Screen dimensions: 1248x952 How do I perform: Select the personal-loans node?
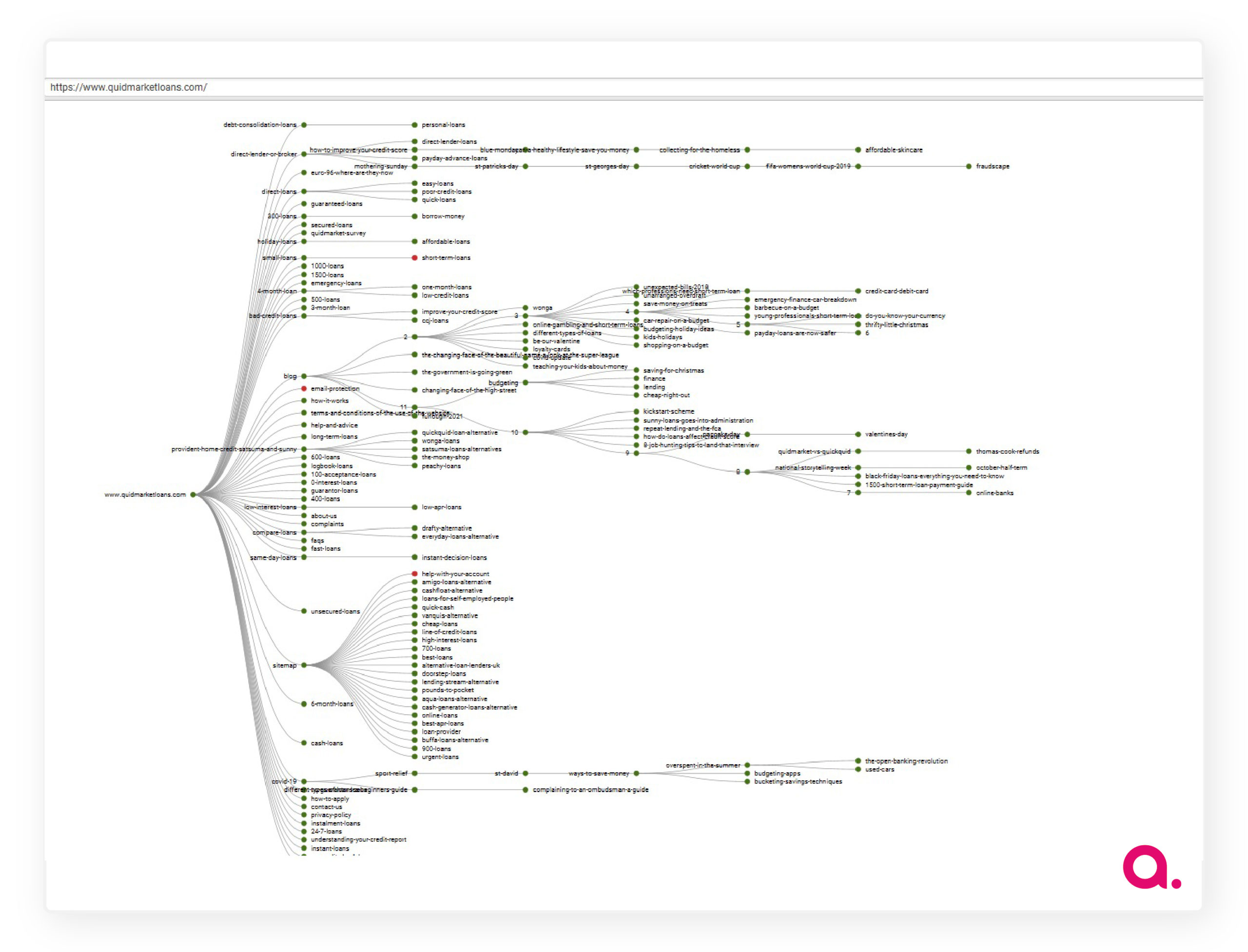pos(414,125)
